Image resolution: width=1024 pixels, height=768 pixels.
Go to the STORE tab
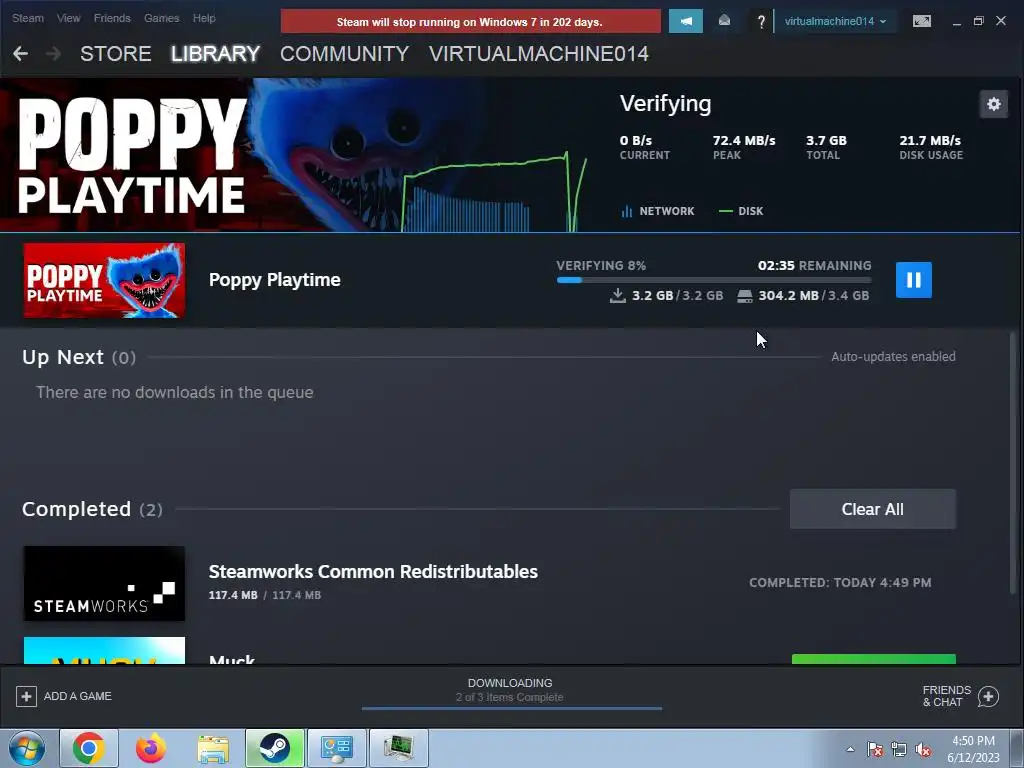point(116,54)
